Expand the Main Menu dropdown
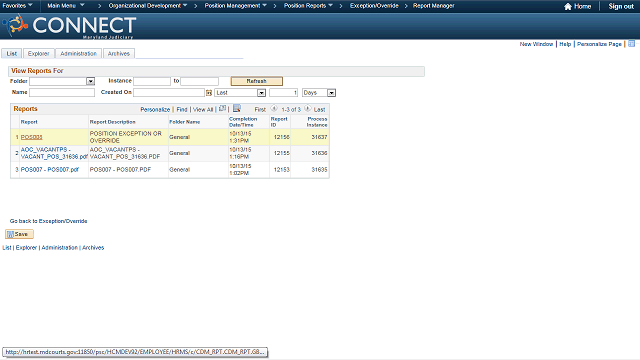 [x=66, y=6]
